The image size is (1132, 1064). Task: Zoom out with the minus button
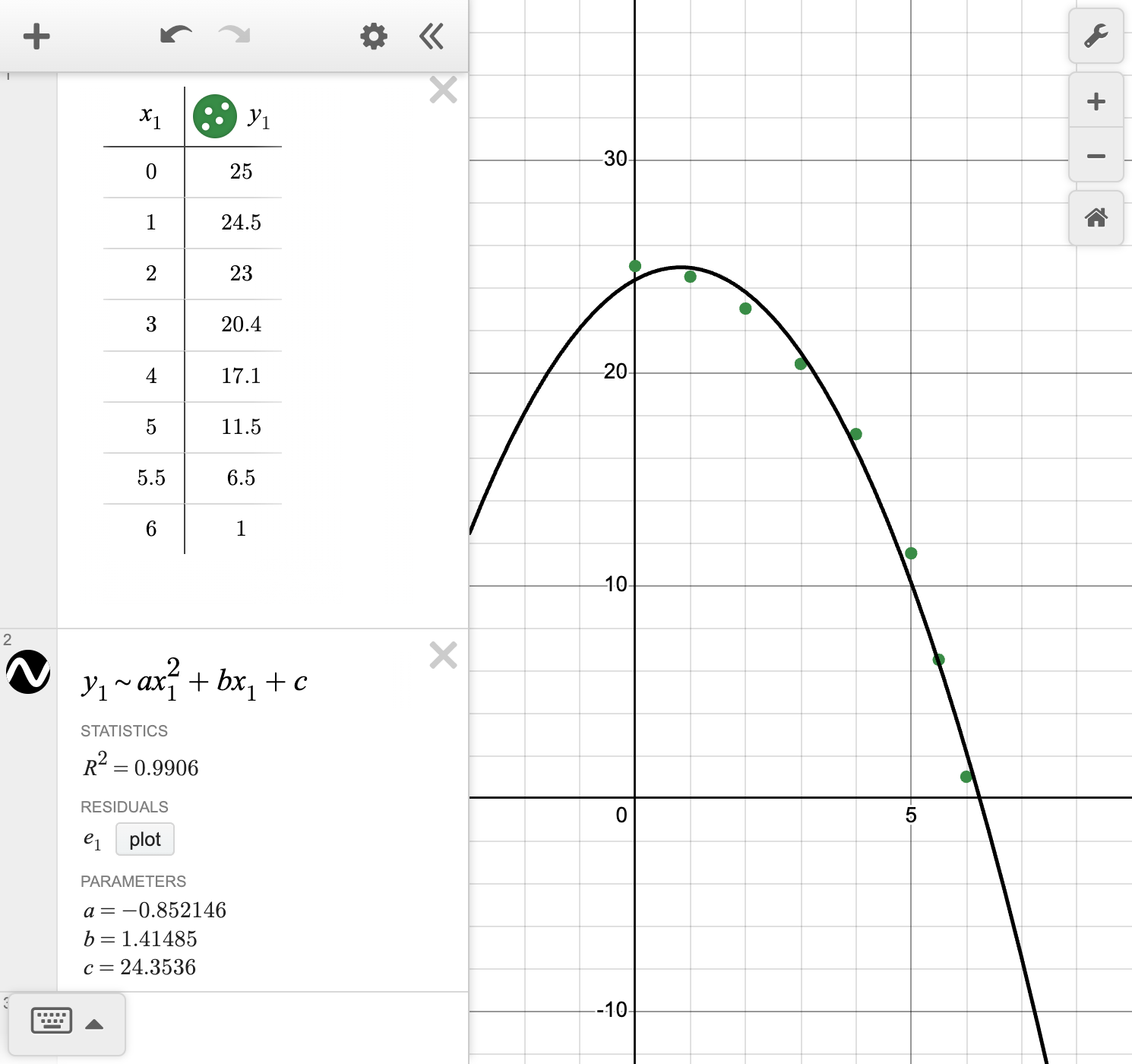(1096, 155)
